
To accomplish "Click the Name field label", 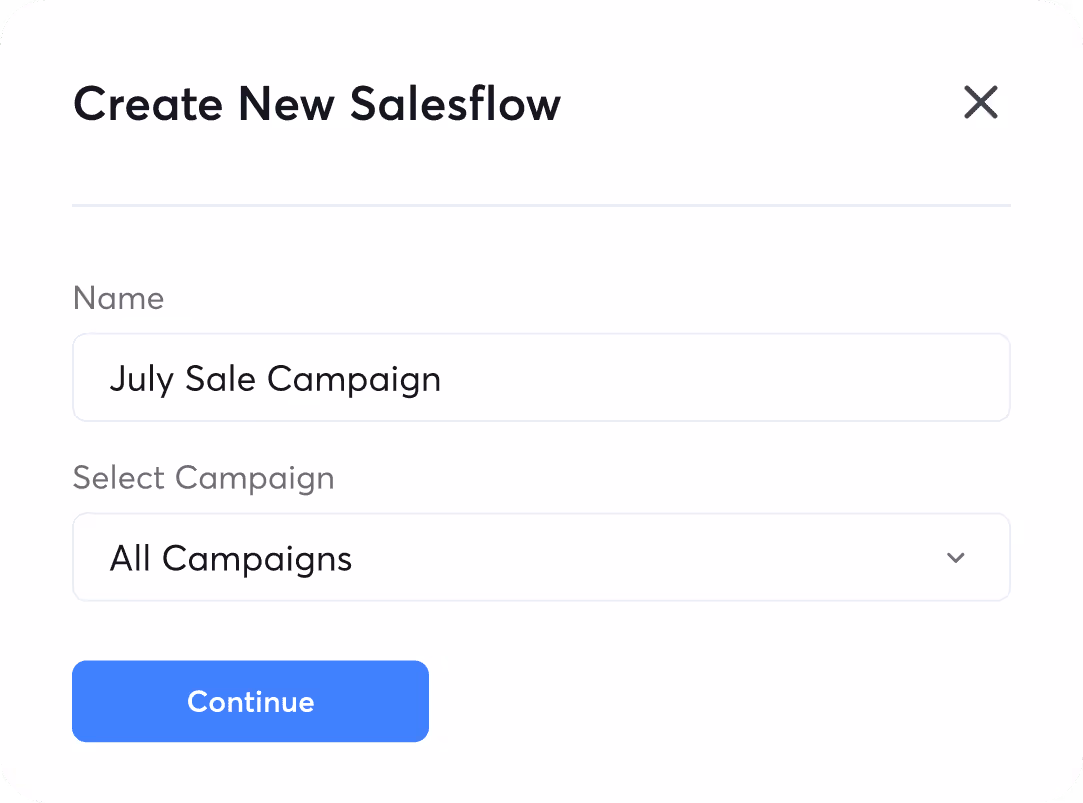I will coord(118,298).
